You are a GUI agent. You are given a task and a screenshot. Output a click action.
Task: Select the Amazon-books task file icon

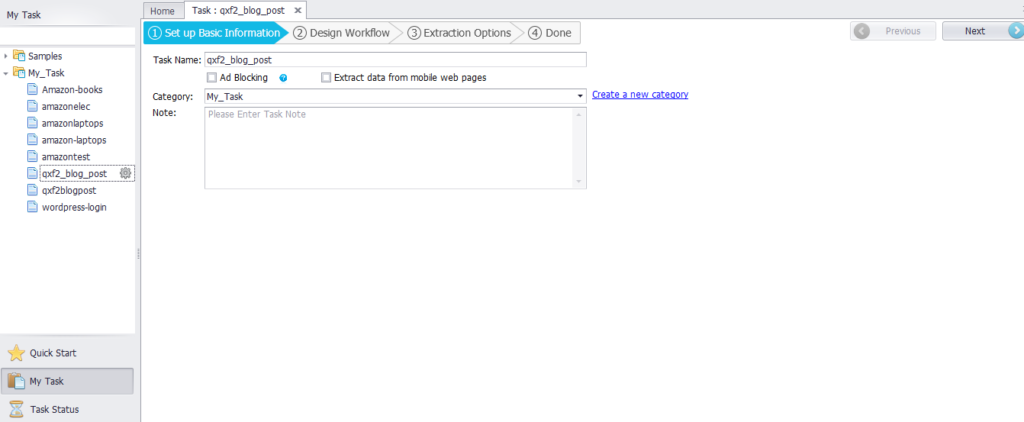pyautogui.click(x=33, y=90)
